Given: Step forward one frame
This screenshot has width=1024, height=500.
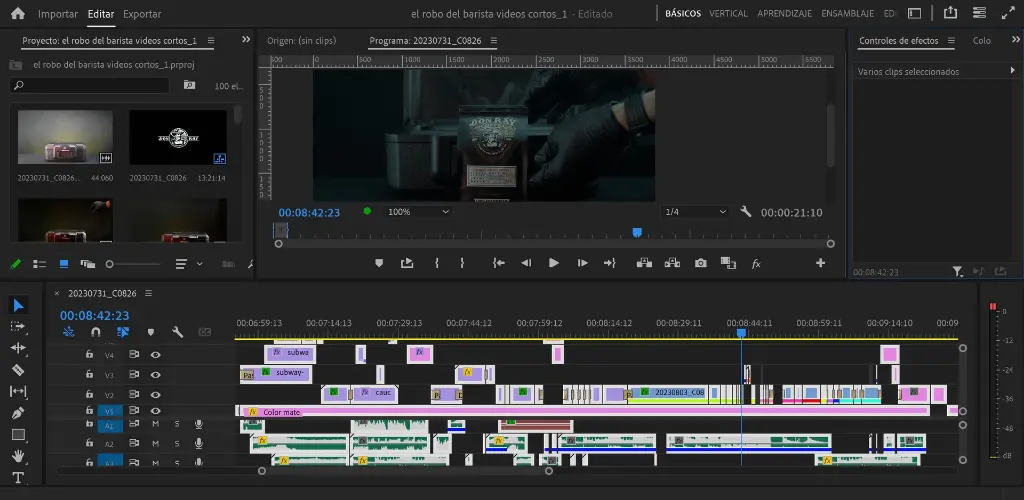Looking at the screenshot, I should coord(583,263).
